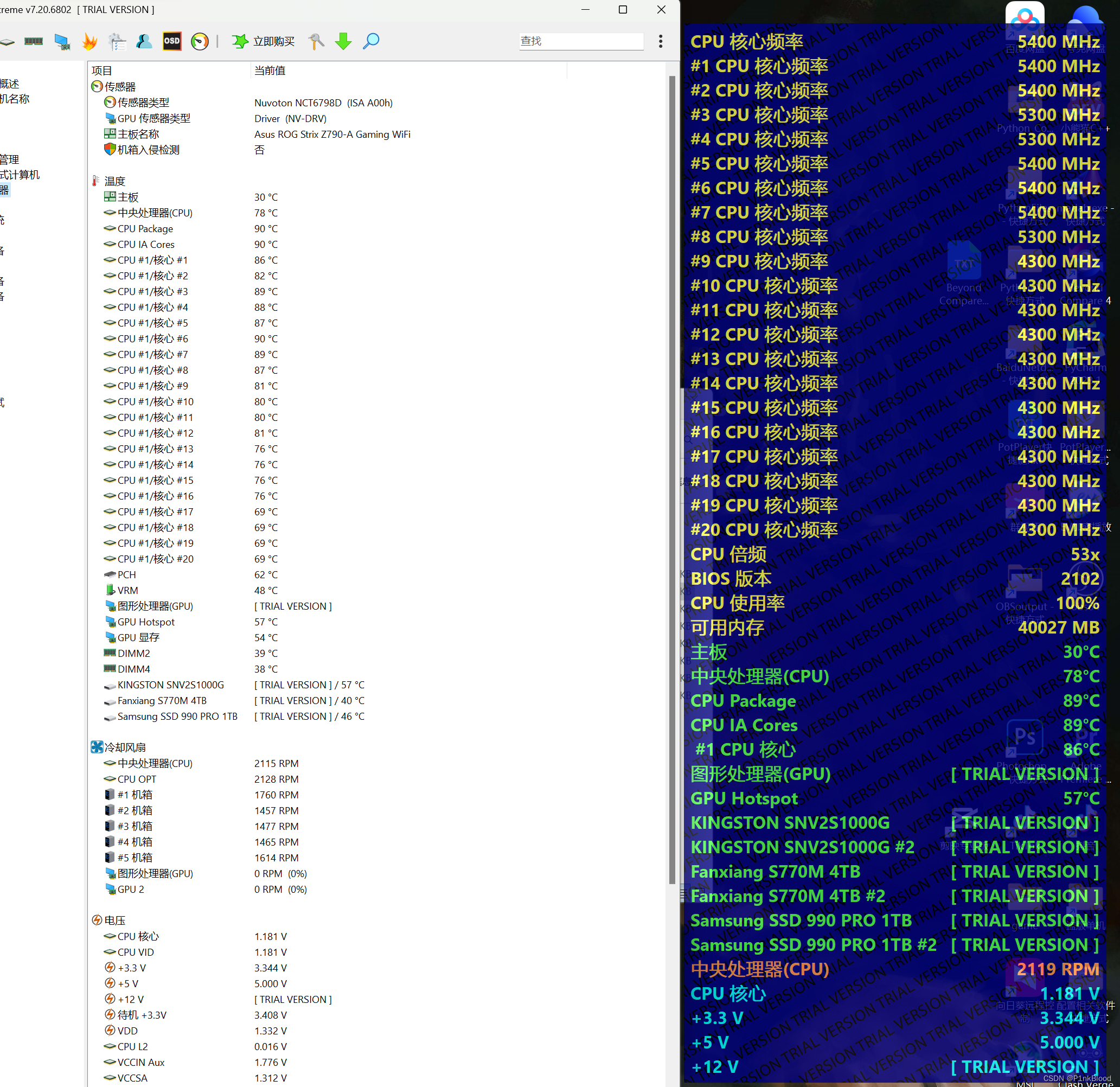
Task: Focus the 查找 search field
Action: coord(581,41)
